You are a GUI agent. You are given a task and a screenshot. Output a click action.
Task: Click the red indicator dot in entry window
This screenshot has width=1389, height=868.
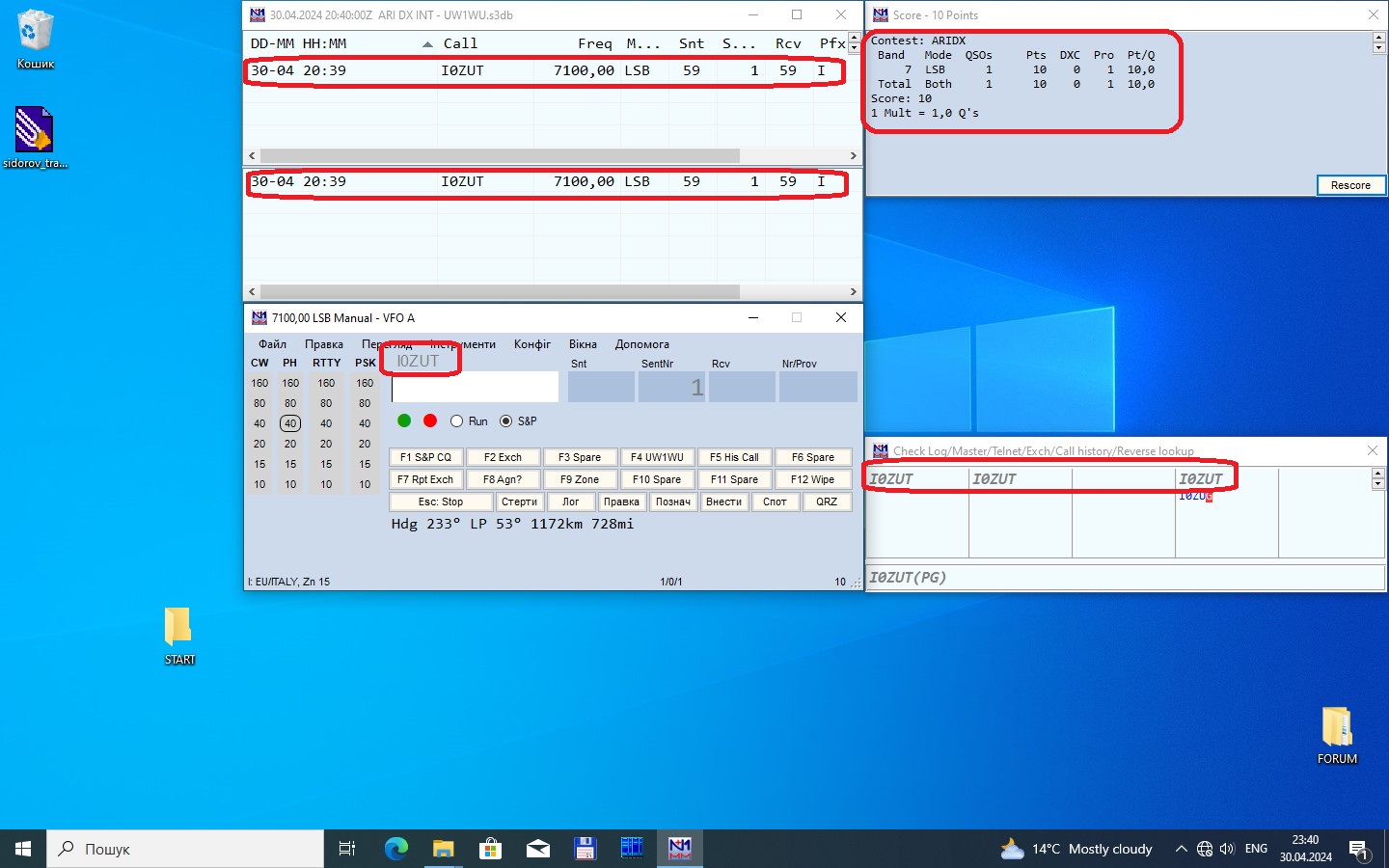coord(430,420)
